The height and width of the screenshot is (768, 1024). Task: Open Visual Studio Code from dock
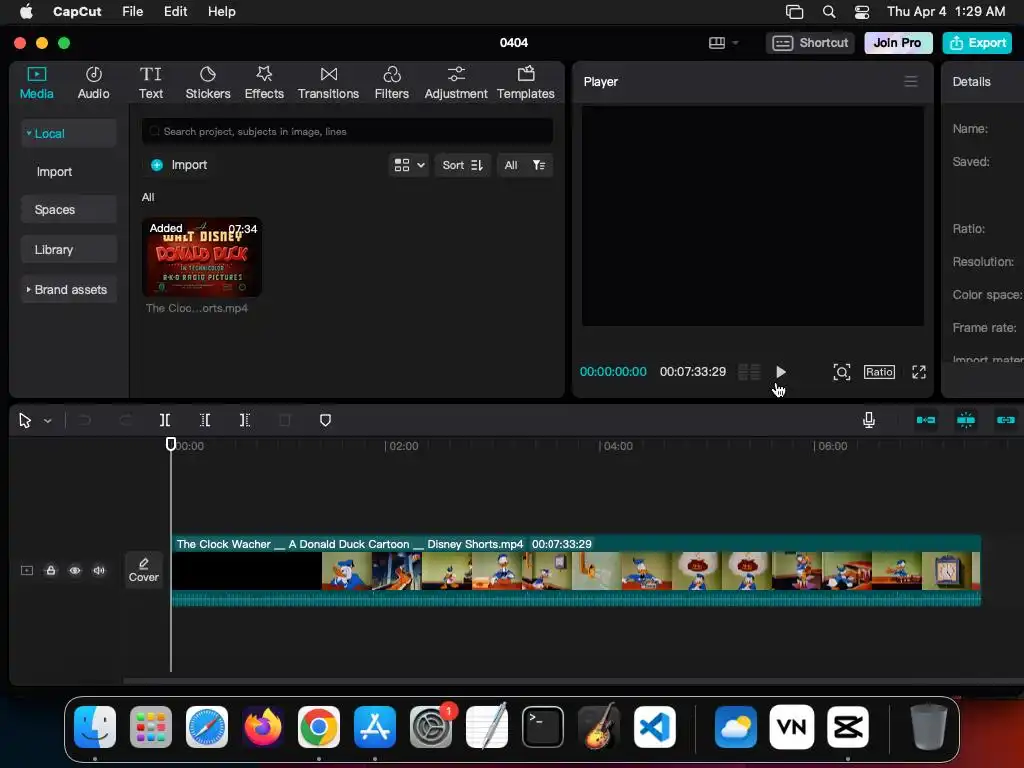[655, 727]
